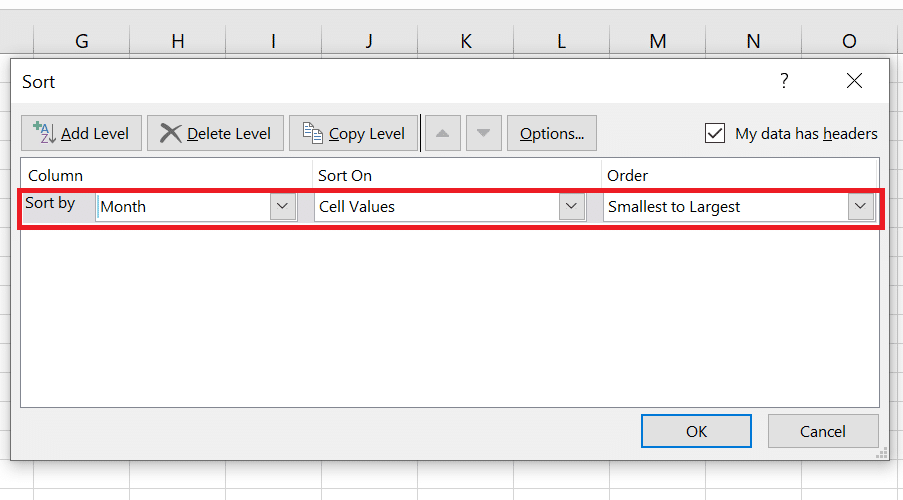Click the Sort On list heading
This screenshot has height=500, width=903.
tap(345, 175)
